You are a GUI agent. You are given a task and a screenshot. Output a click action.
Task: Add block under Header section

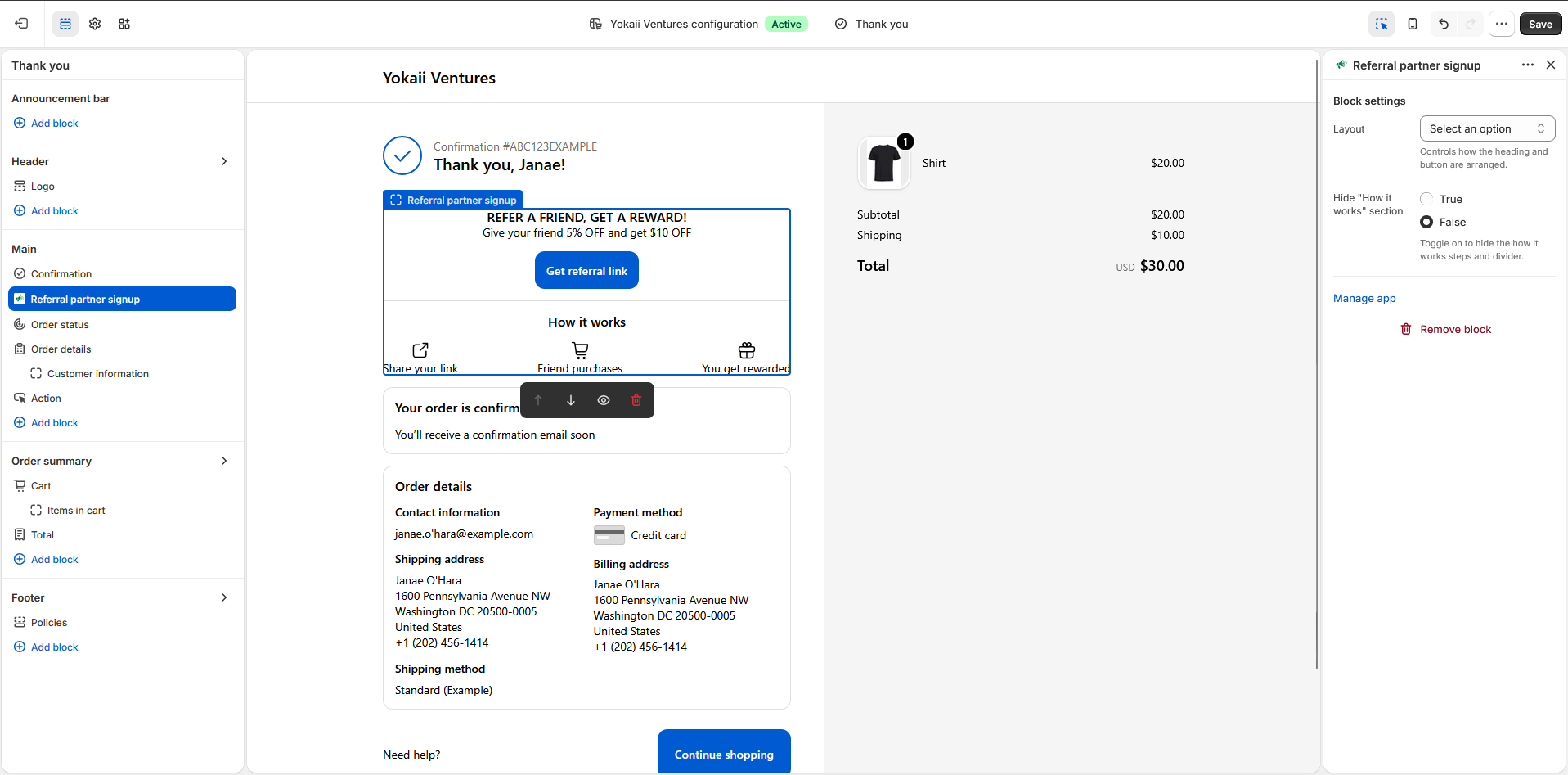(x=47, y=211)
